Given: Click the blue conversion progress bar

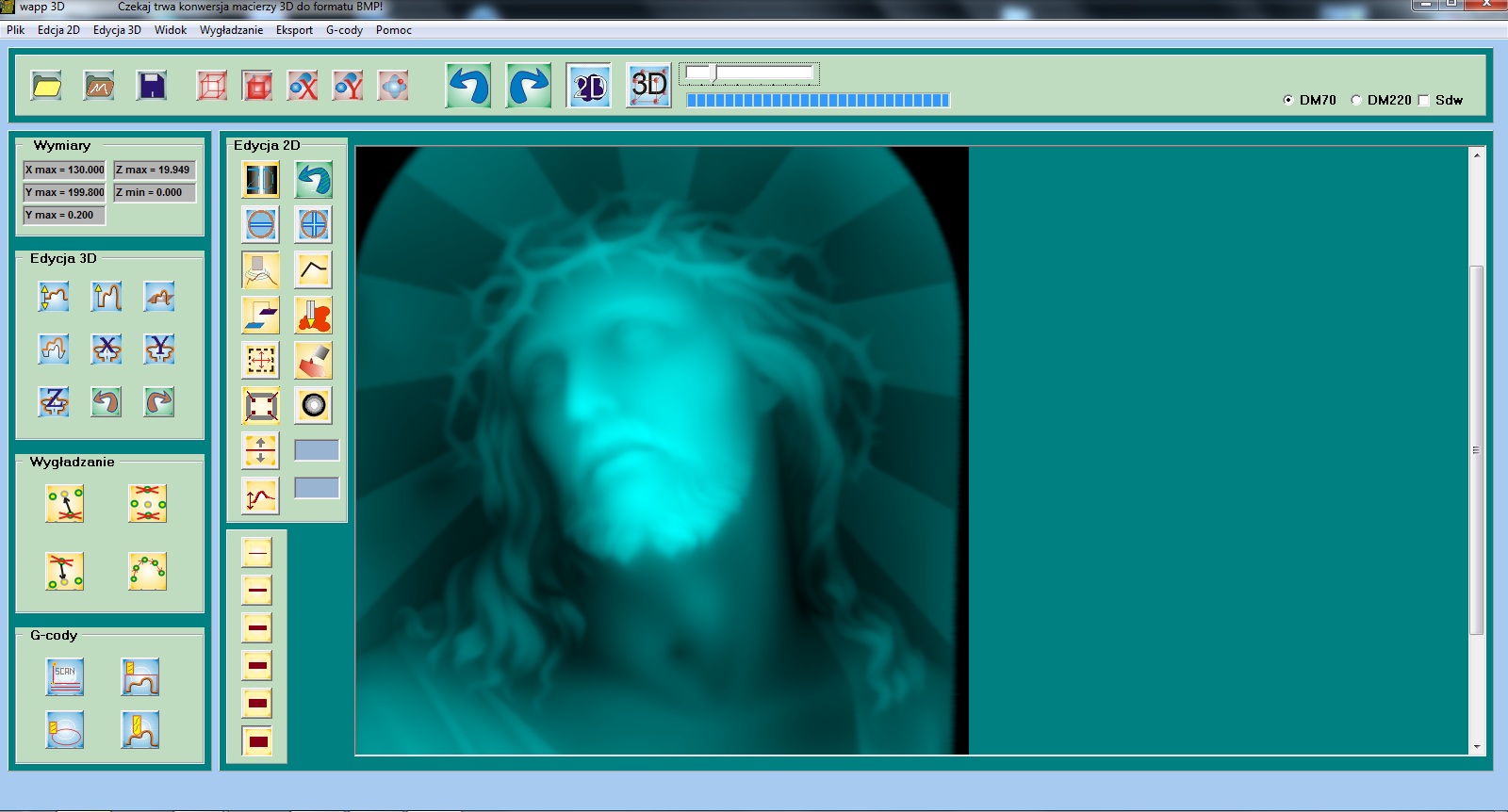Looking at the screenshot, I should coord(818,100).
